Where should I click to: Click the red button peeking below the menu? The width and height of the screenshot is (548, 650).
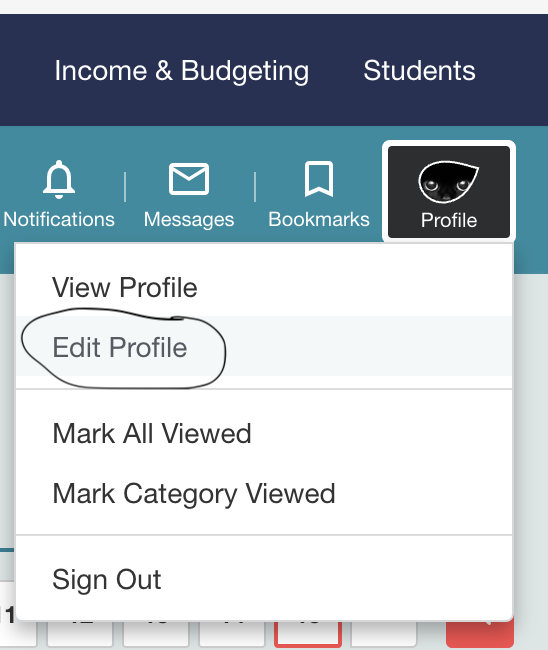tap(480, 633)
